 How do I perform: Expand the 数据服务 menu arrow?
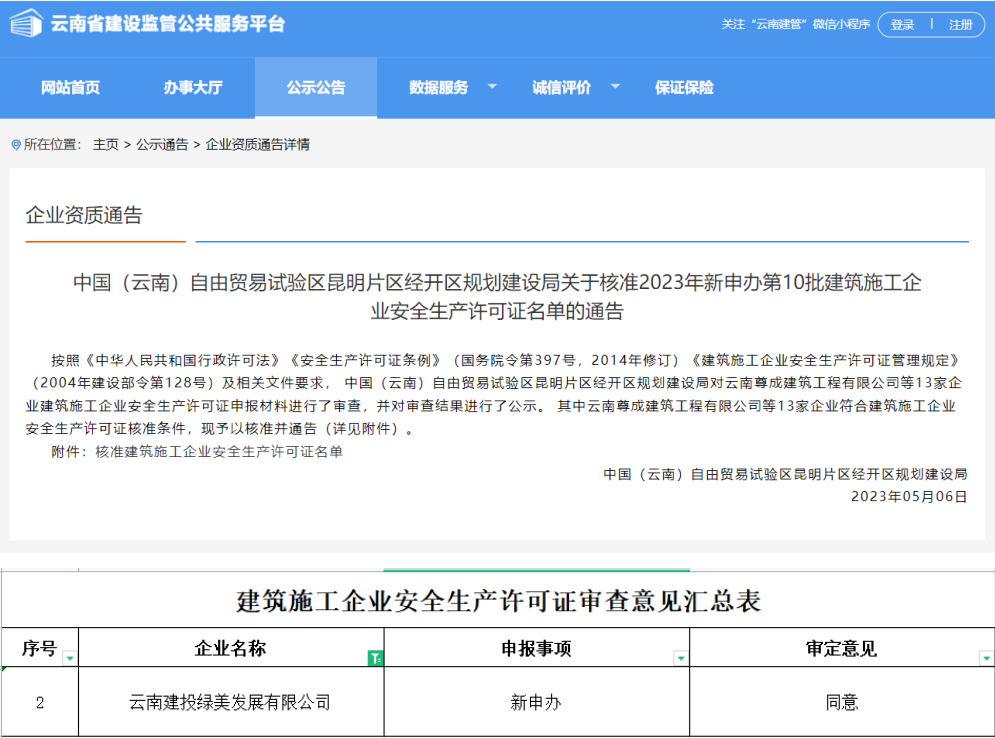coord(492,87)
